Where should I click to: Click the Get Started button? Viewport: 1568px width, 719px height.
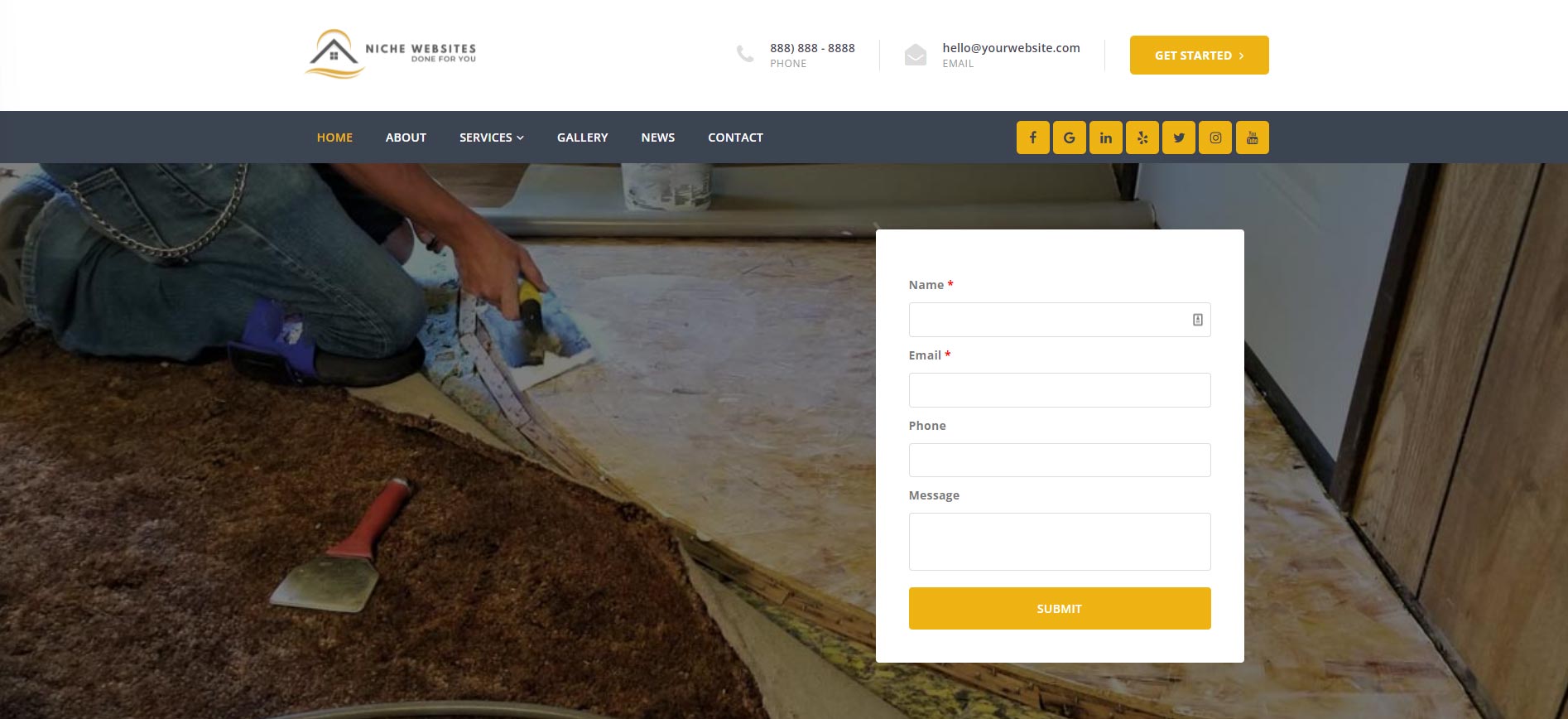point(1199,55)
